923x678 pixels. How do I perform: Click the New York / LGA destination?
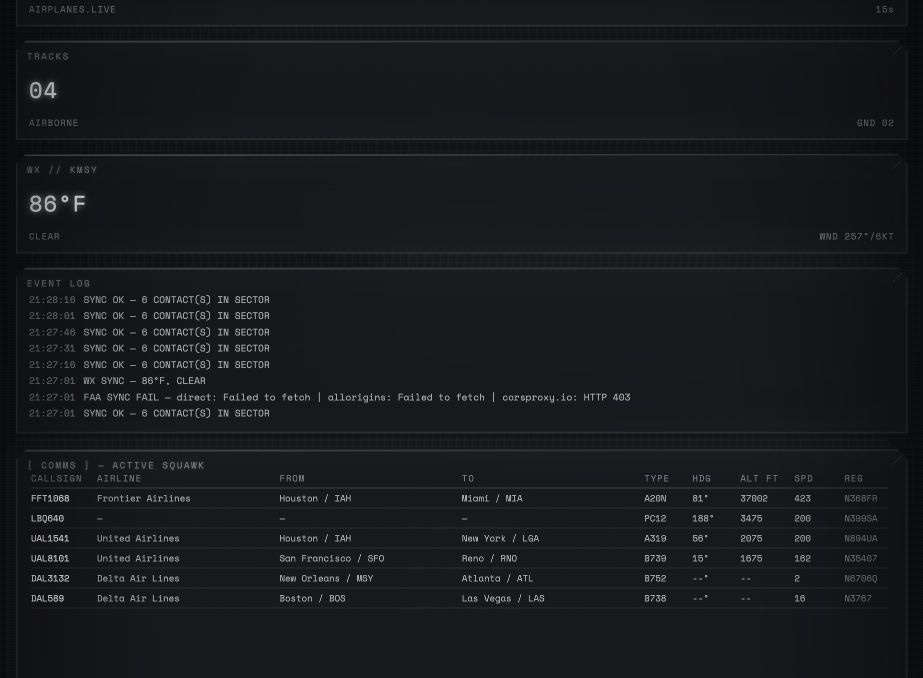coord(500,539)
